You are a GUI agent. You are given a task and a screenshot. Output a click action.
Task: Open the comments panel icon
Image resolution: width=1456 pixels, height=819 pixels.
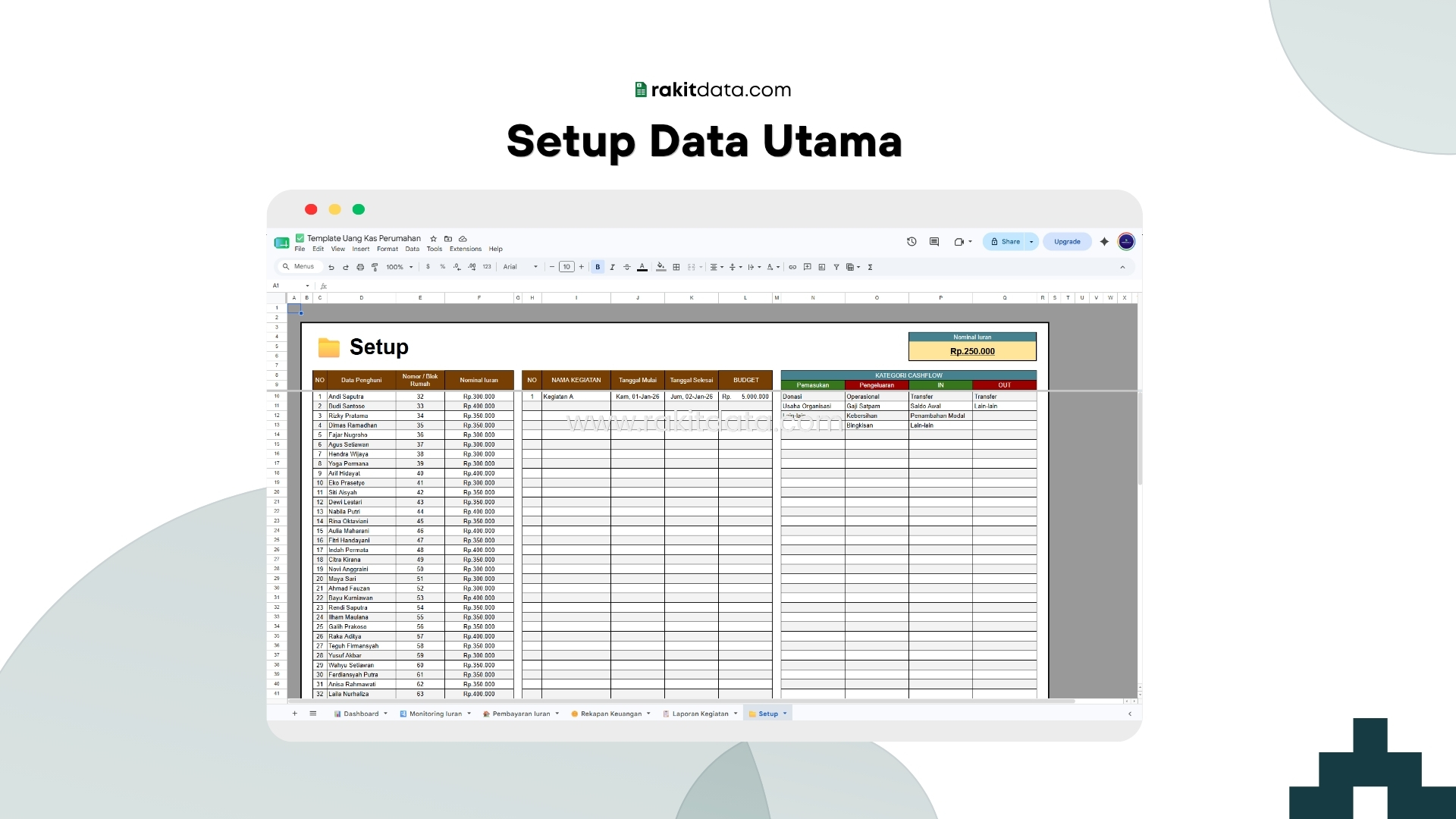[x=934, y=242]
